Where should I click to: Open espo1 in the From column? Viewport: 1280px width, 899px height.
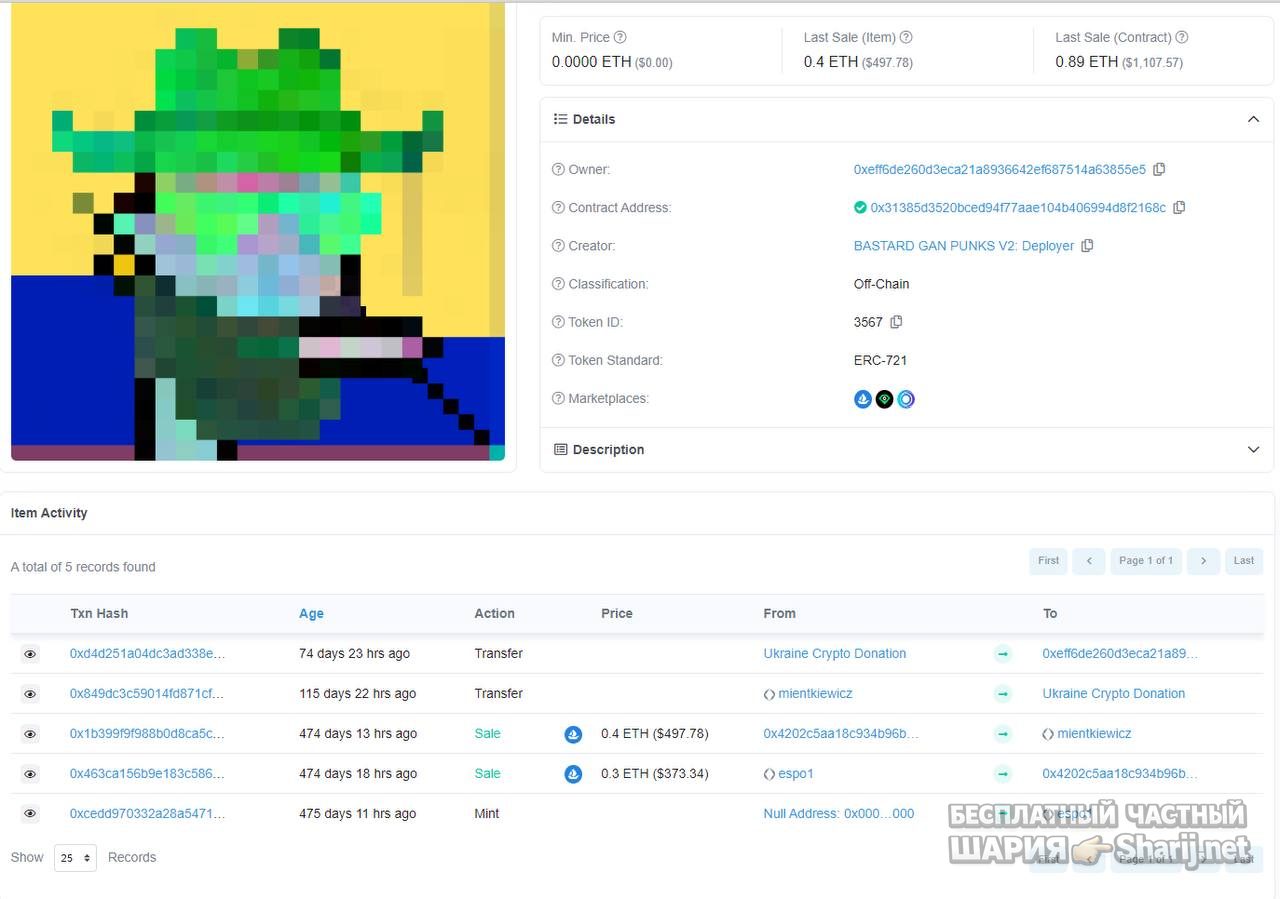tap(796, 774)
